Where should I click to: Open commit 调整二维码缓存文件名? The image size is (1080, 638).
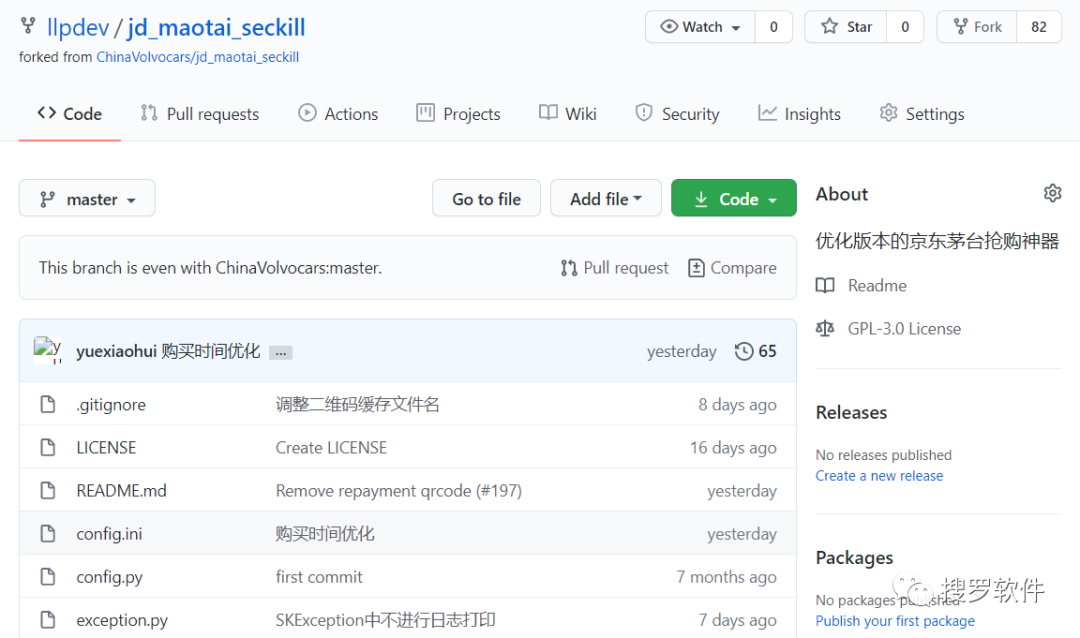(x=357, y=404)
